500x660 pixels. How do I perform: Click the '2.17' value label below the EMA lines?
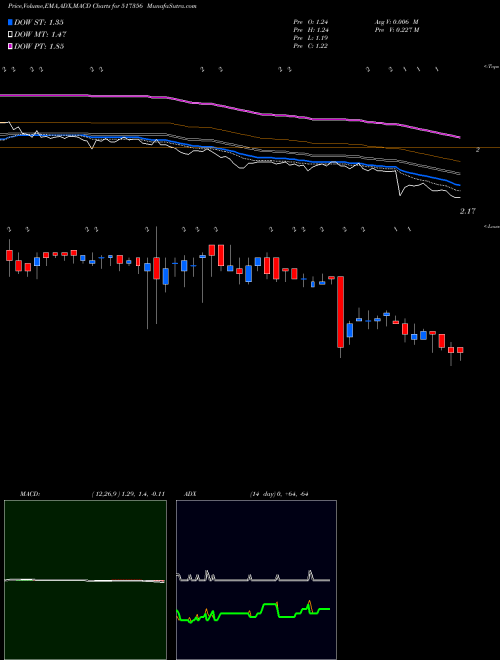(467, 211)
